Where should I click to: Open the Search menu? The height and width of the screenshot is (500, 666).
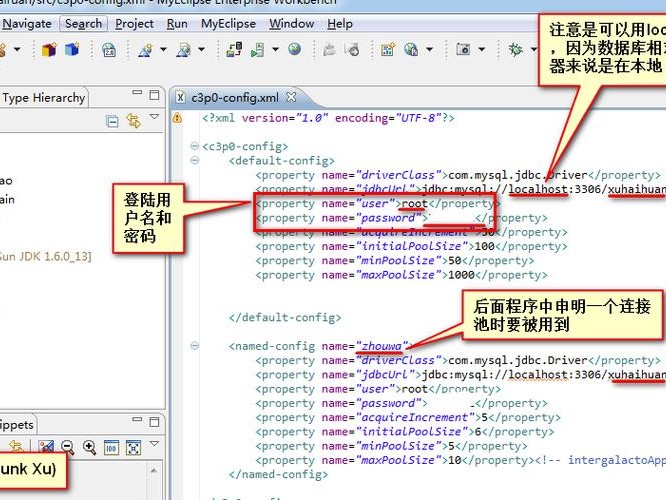[83, 24]
